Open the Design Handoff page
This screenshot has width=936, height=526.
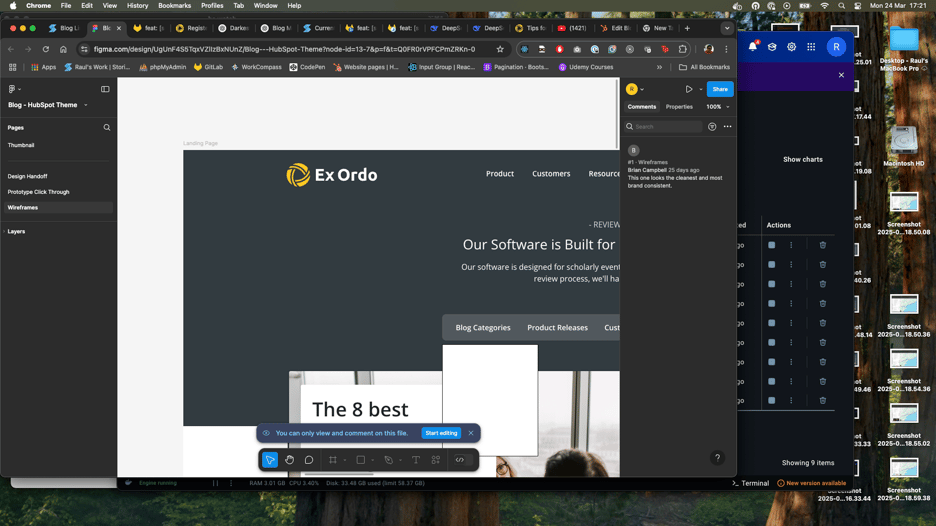[27, 176]
